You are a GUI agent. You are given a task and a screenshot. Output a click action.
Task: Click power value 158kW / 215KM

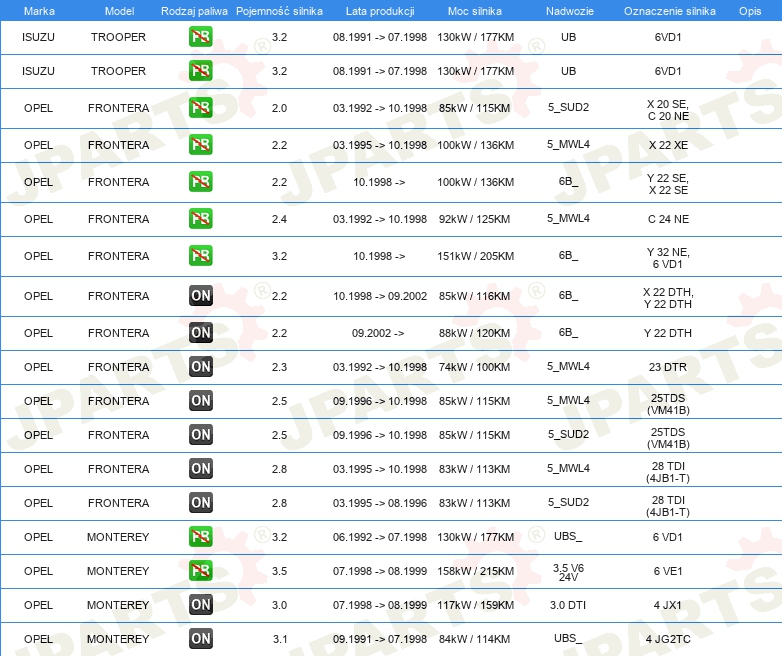tap(475, 571)
